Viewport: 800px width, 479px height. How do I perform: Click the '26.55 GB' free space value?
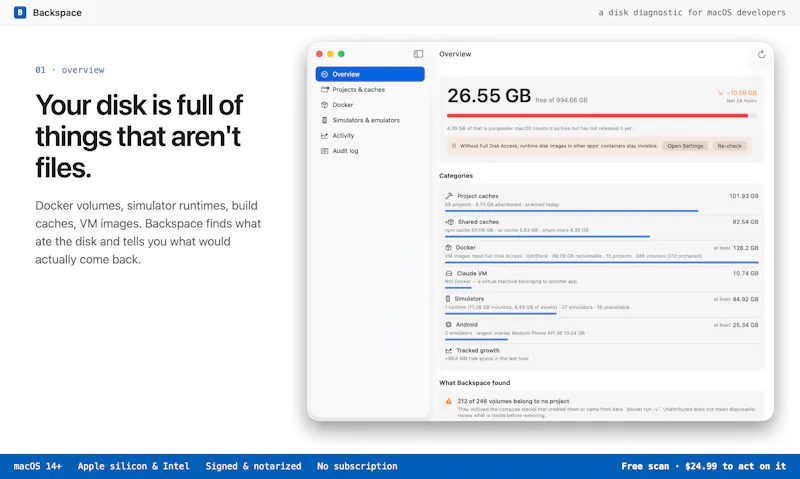[489, 95]
